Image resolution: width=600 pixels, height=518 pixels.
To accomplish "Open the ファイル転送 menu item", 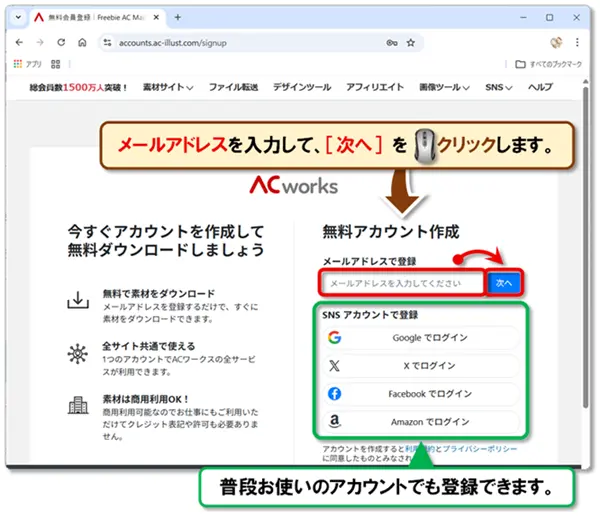I will [x=233, y=87].
